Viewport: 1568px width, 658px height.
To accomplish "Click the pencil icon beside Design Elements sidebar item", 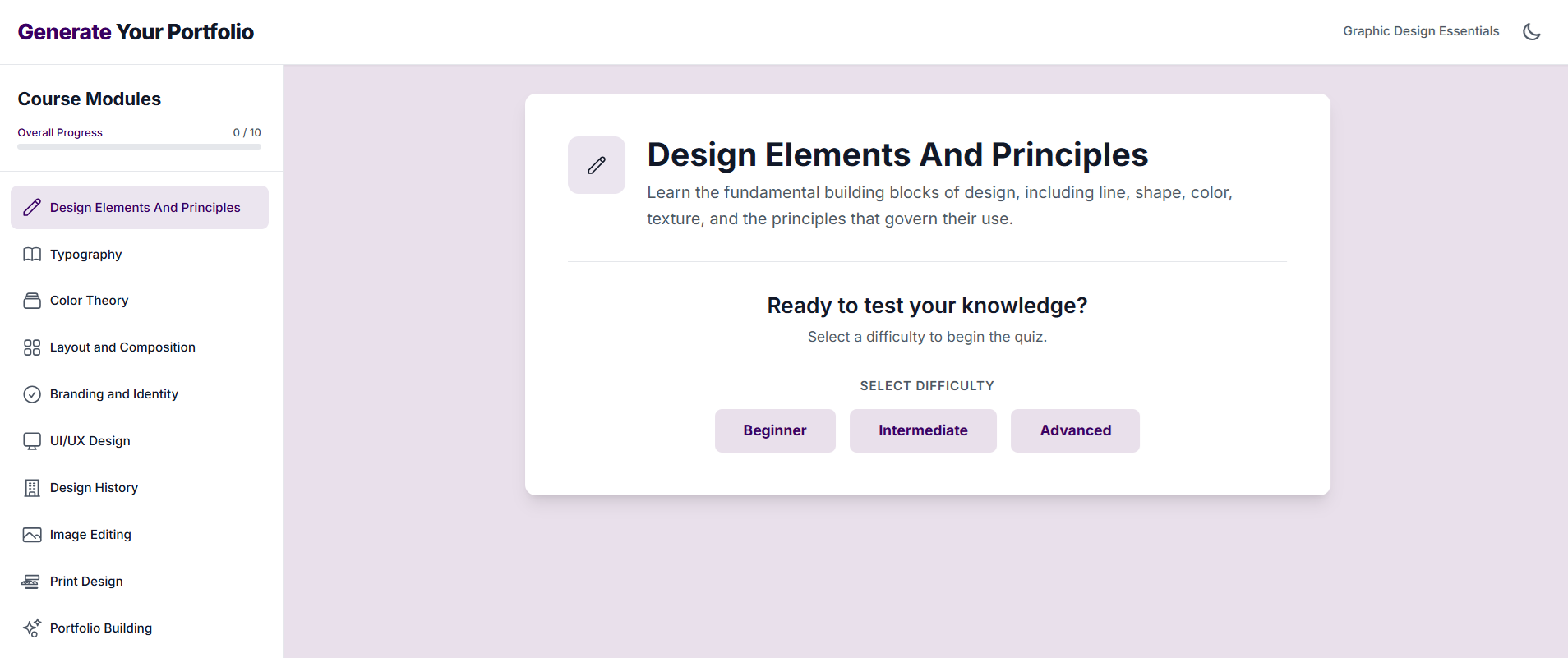I will pyautogui.click(x=32, y=208).
